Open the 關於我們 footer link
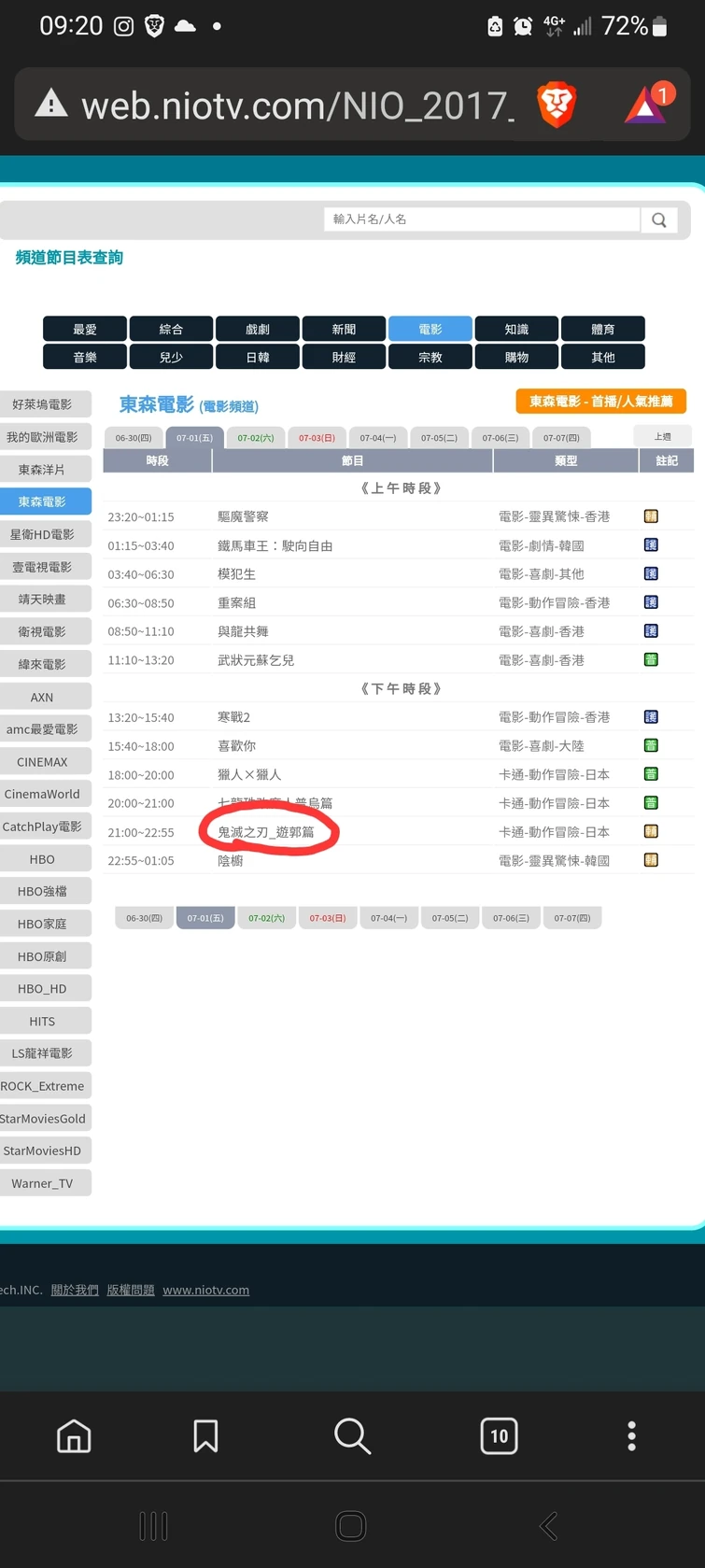 pos(75,1290)
